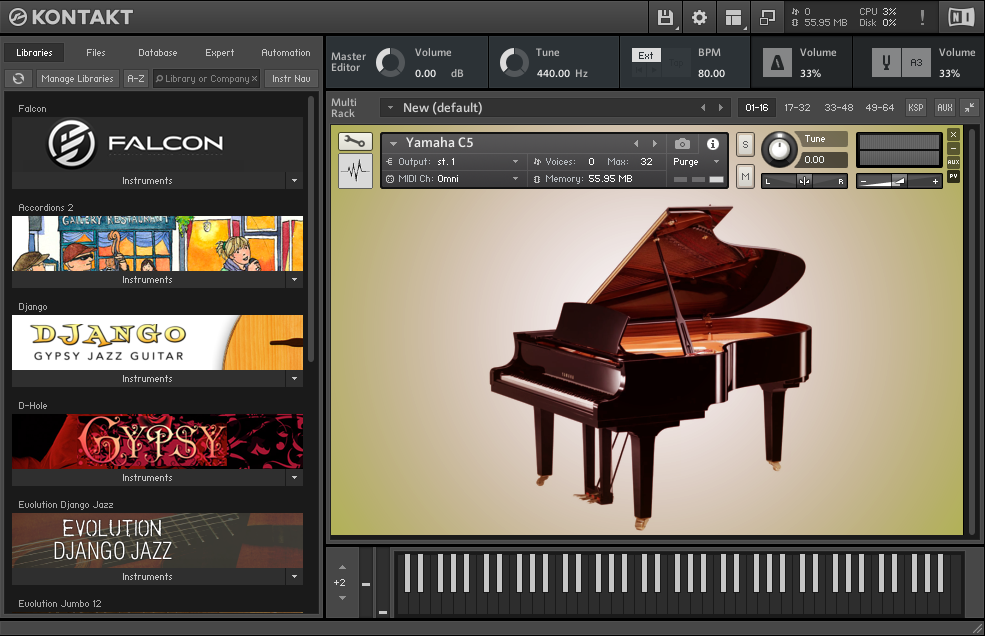The height and width of the screenshot is (636, 985).
Task: Open the save disk menu icon
Action: click(665, 18)
